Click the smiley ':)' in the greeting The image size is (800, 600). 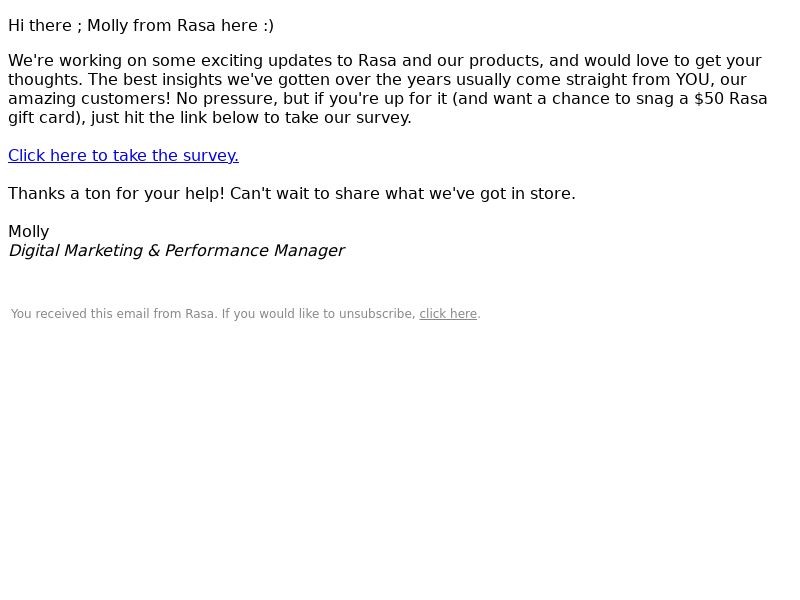(x=268, y=26)
